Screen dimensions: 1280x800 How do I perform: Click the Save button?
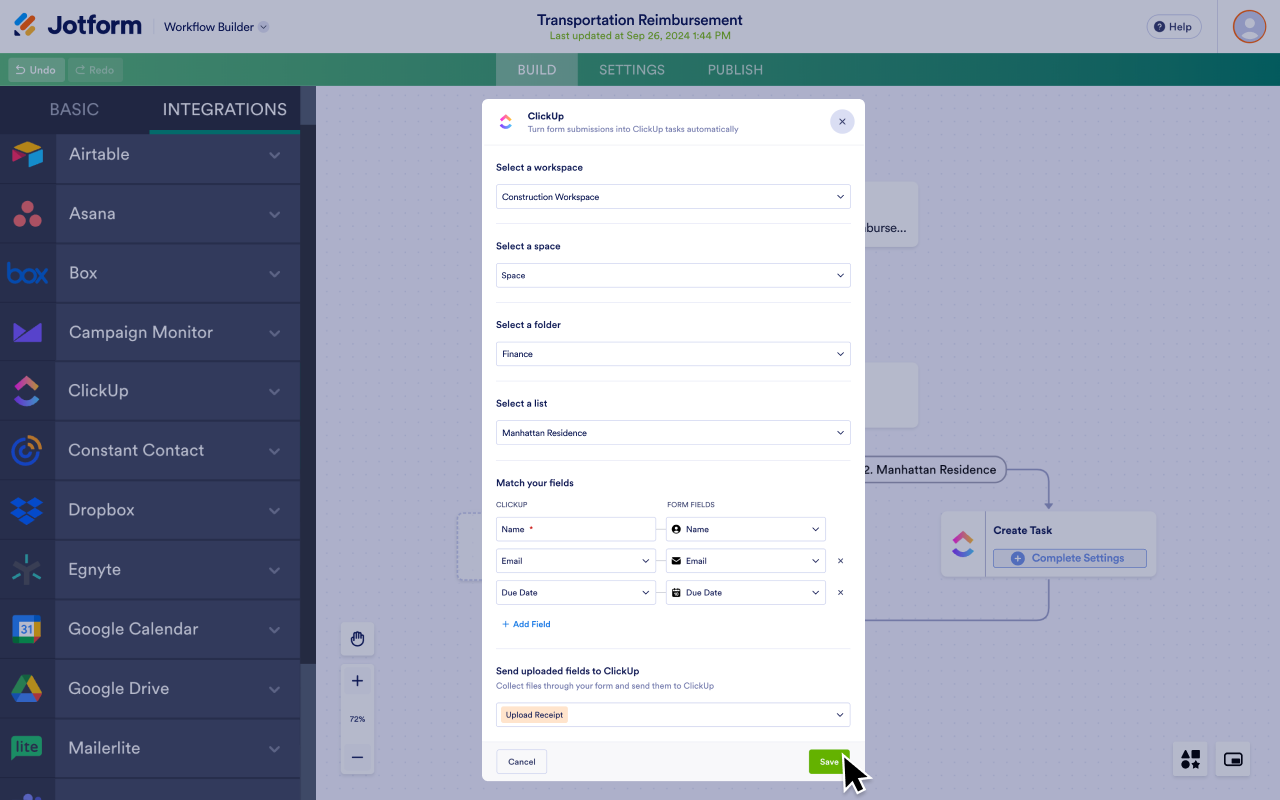coord(829,762)
